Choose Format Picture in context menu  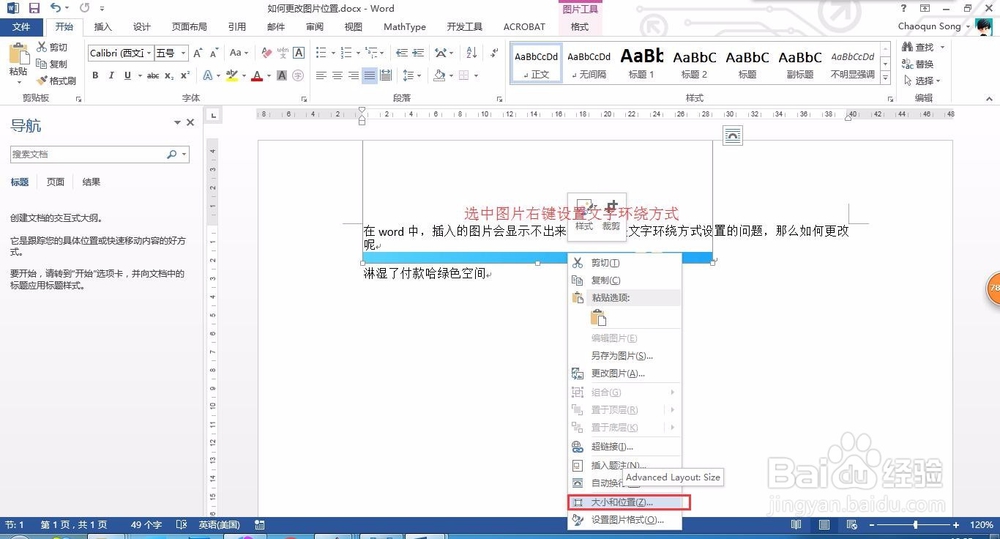point(624,520)
